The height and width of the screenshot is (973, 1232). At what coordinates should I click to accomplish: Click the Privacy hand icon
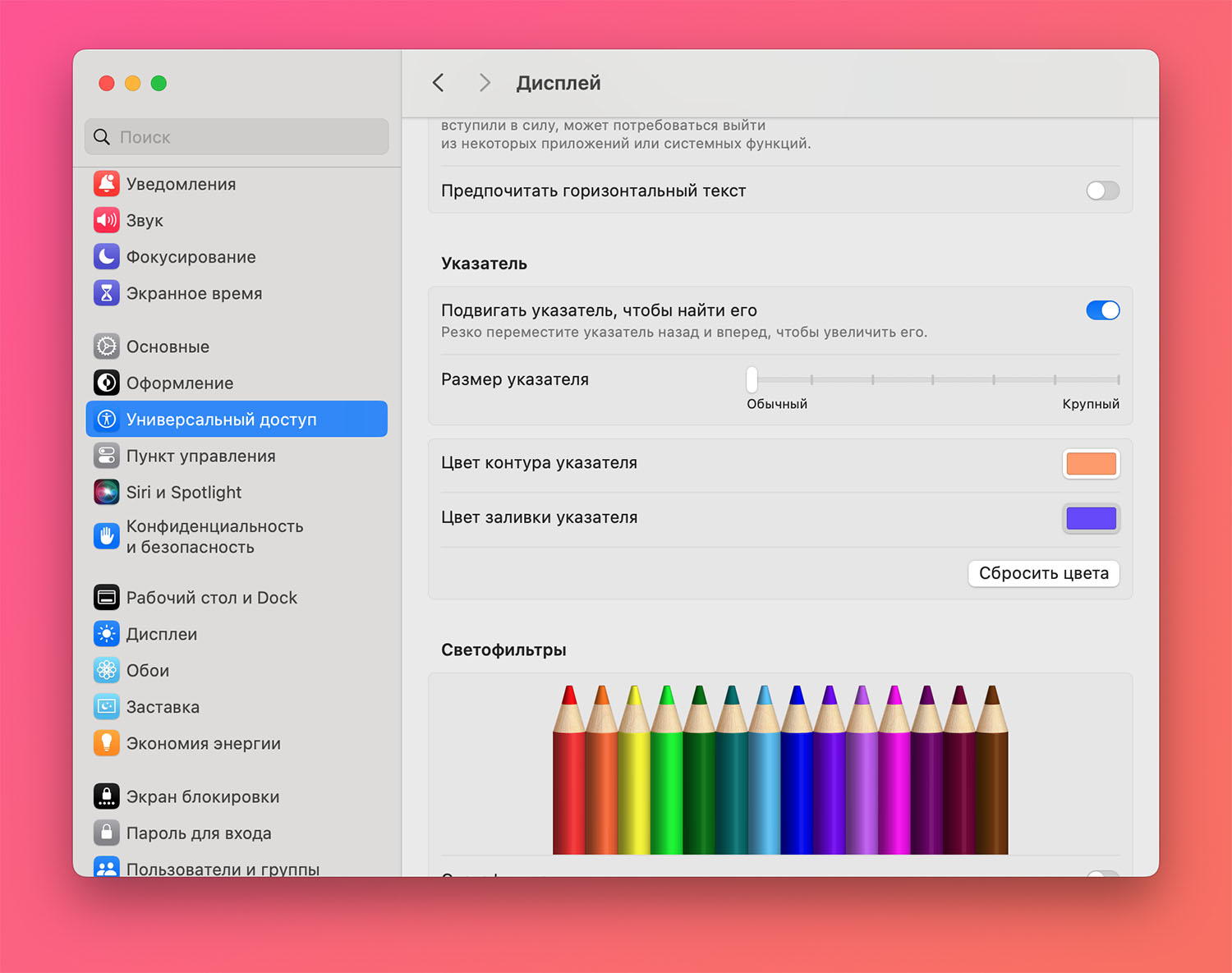107,536
